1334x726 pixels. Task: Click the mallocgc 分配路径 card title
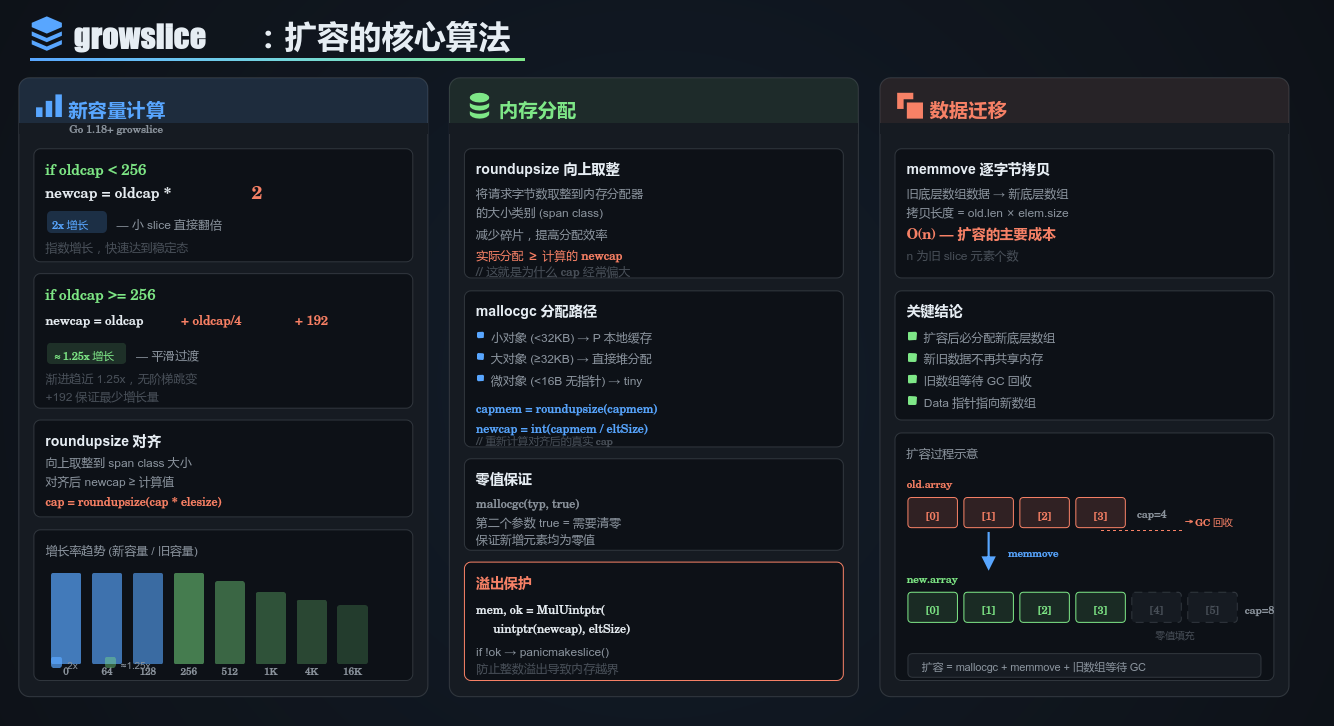click(536, 312)
